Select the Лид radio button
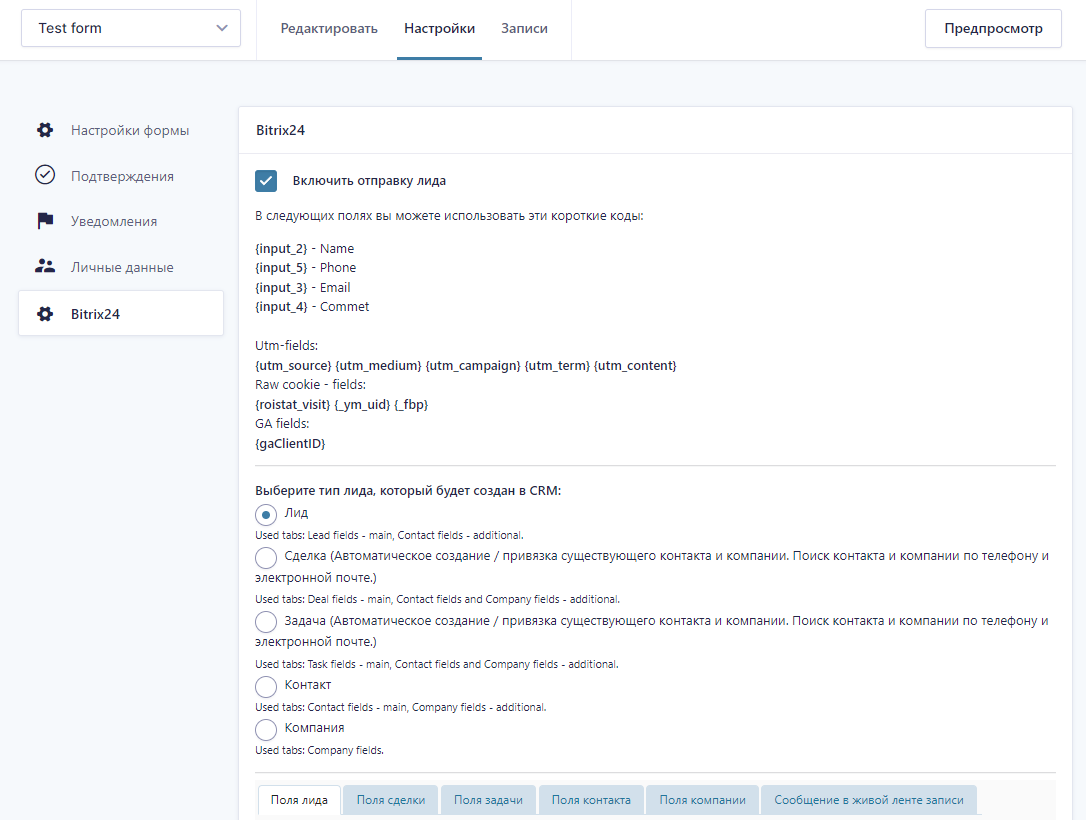 pos(266,515)
